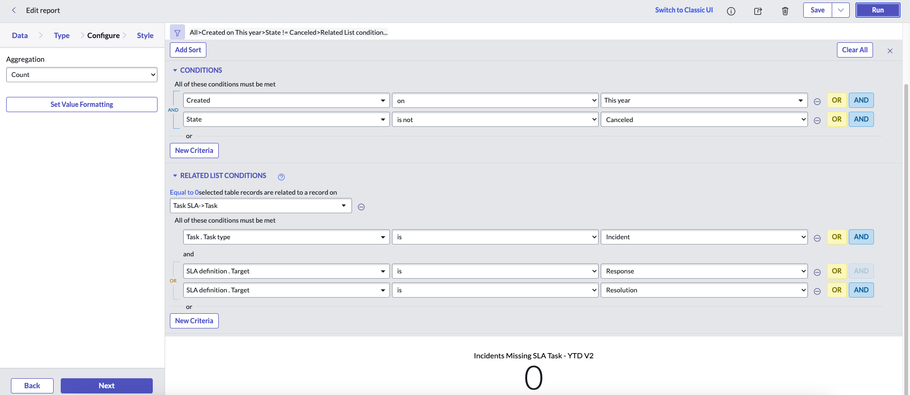Run the report
Viewport: 910px width, 395px height.
tap(878, 10)
